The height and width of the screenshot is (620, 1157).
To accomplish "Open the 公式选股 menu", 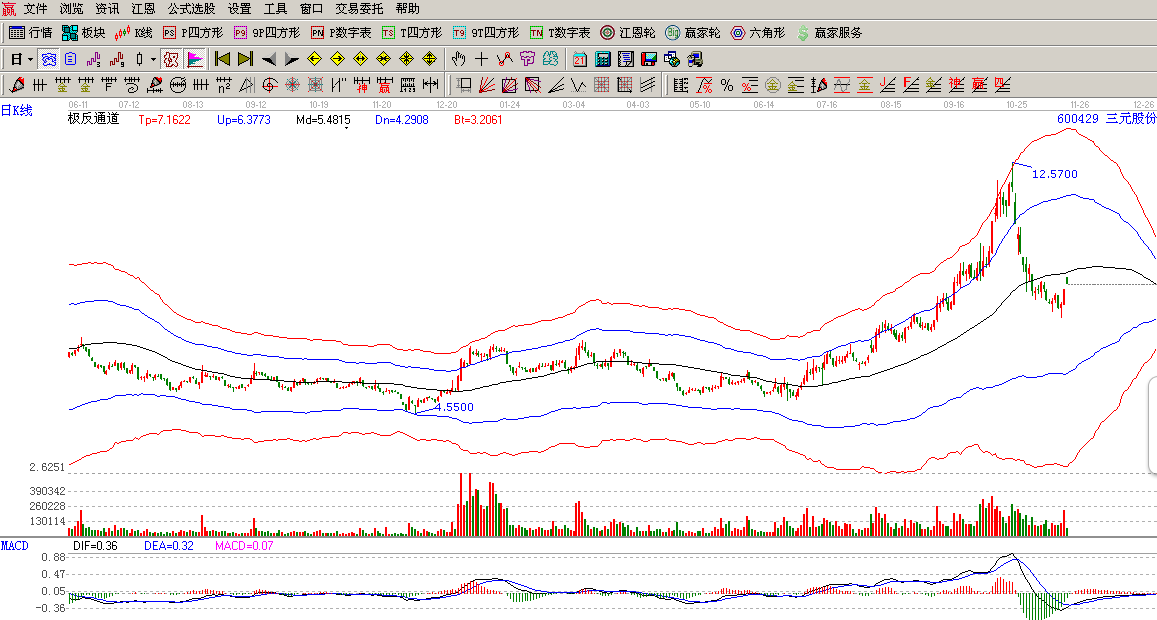I will click(x=191, y=8).
